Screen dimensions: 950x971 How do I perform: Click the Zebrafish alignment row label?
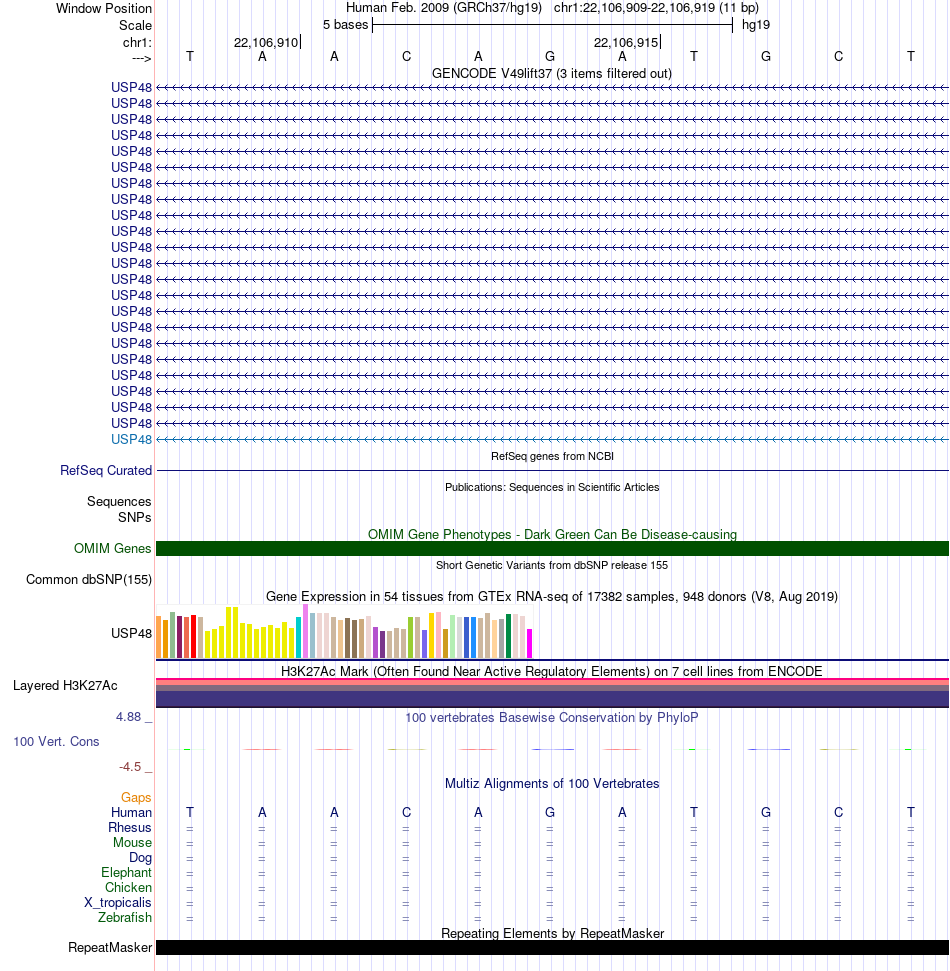124,917
